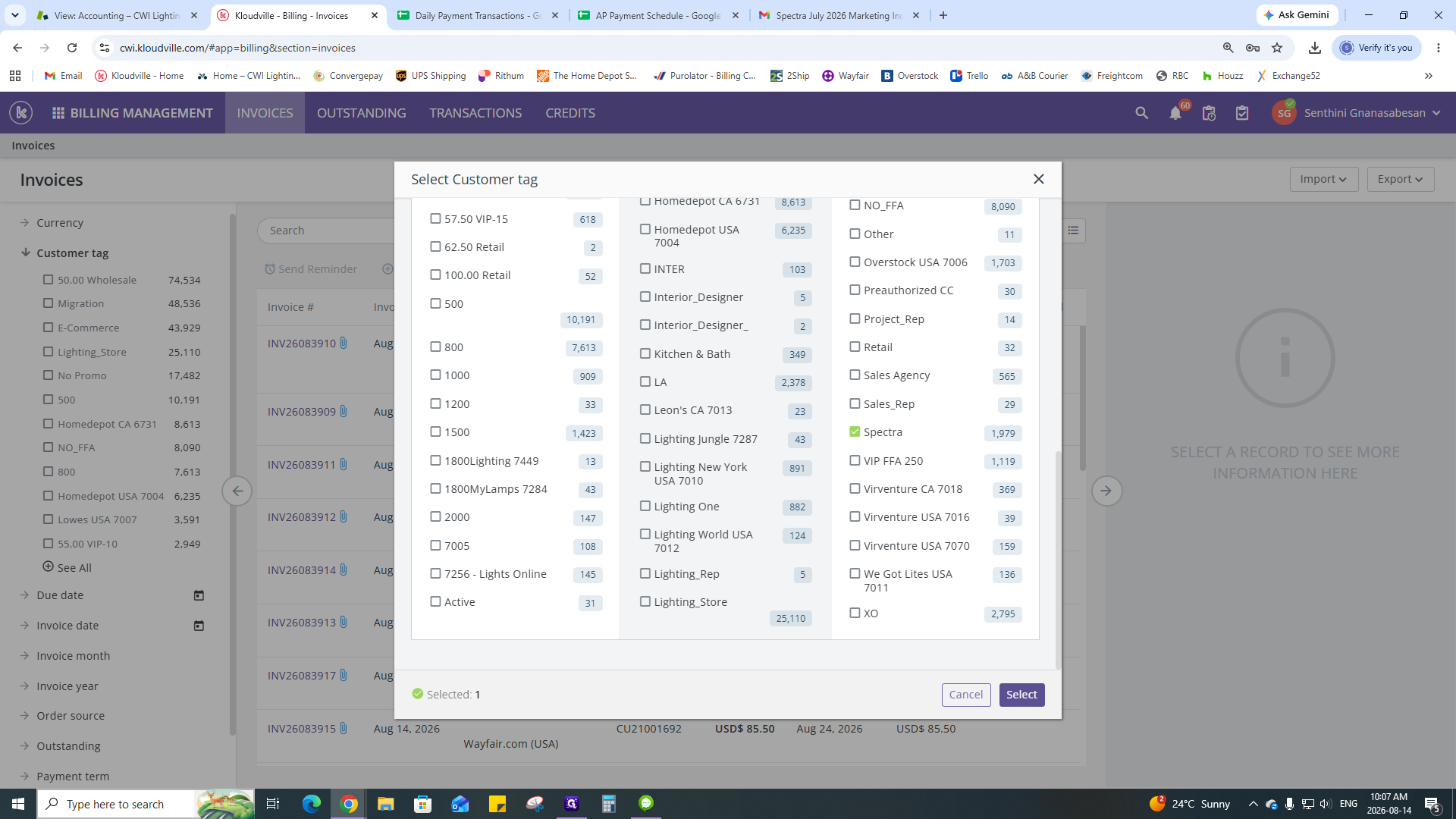Open the Import dropdown

tap(1324, 179)
